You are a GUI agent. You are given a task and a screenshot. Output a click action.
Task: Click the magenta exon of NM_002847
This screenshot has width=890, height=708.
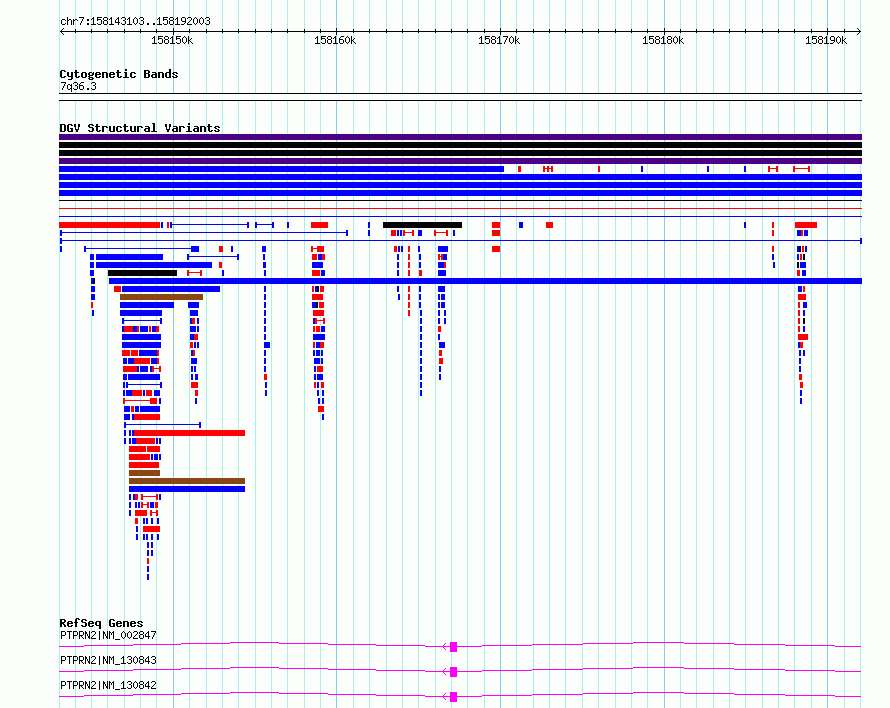point(454,647)
